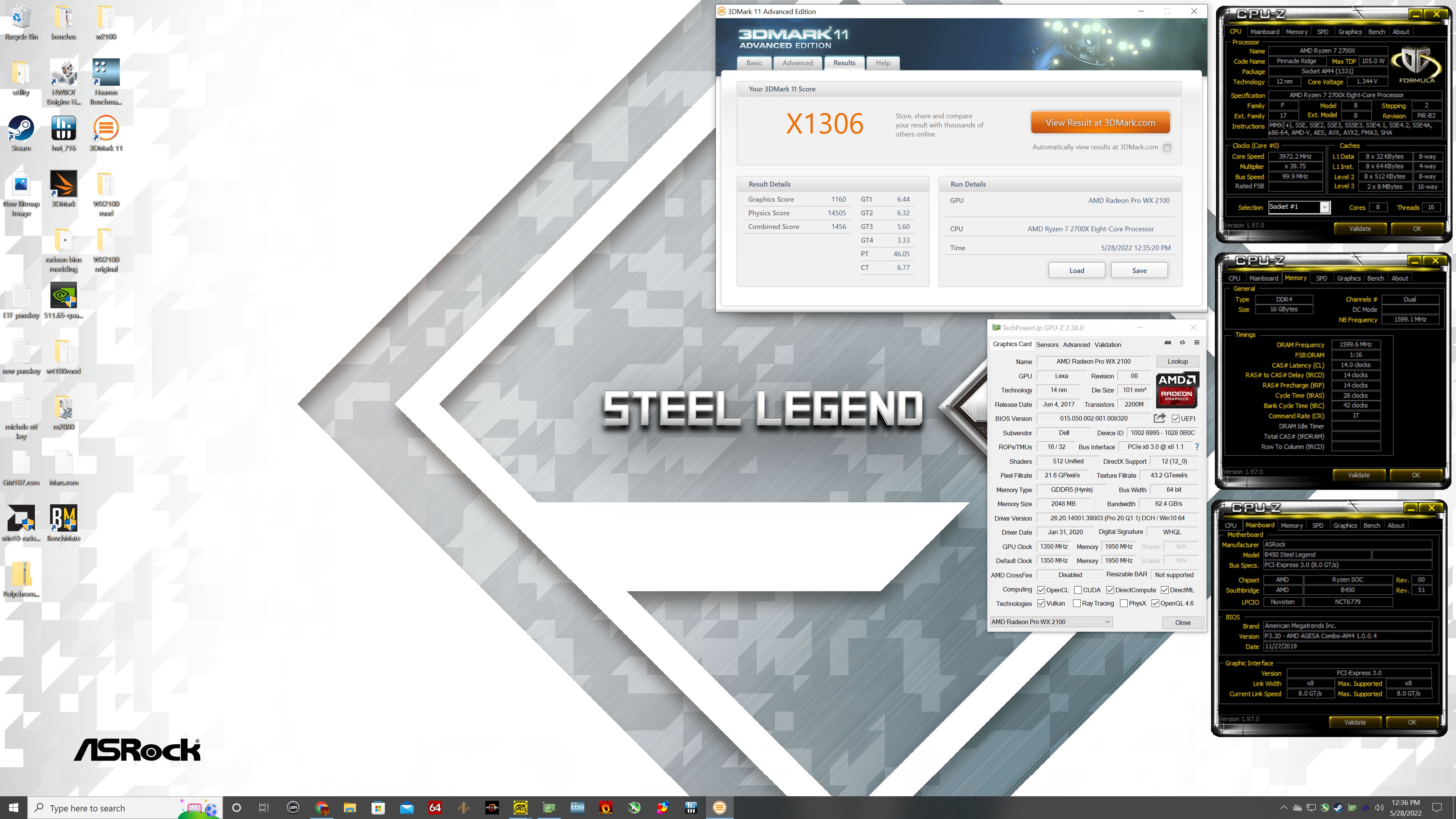Click the Bus Interface question mark icon
The height and width of the screenshot is (819, 1456).
(x=1197, y=447)
